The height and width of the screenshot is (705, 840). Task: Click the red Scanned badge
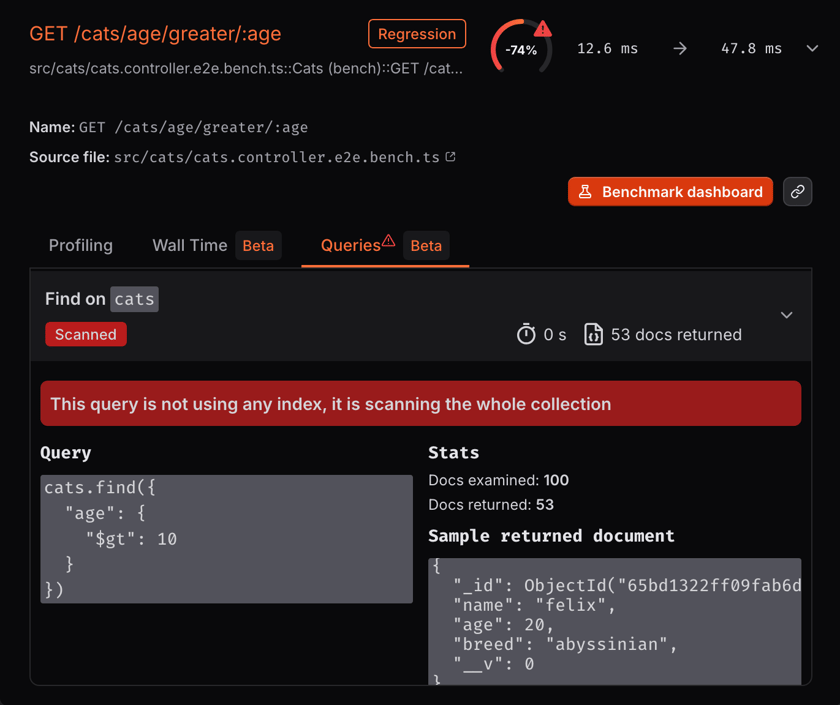[86, 334]
